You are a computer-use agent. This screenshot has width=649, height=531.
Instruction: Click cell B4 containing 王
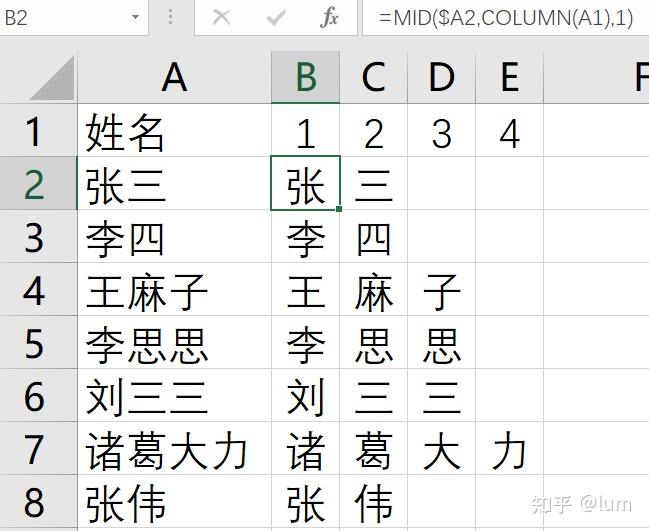[x=305, y=289]
